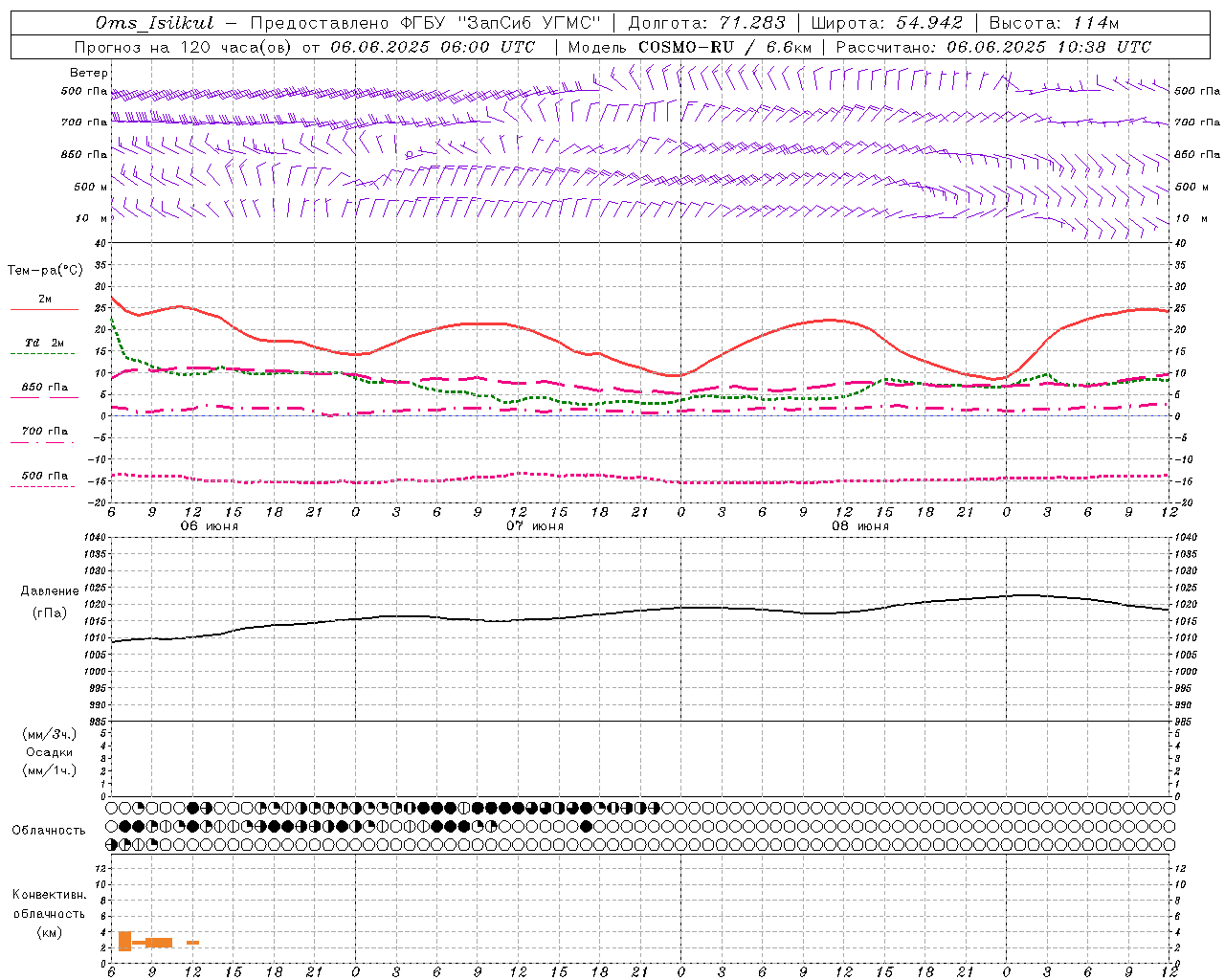The image size is (1225, 980).
Task: Click the (мм/1ч.) precipitation unit label
Action: pos(50,770)
